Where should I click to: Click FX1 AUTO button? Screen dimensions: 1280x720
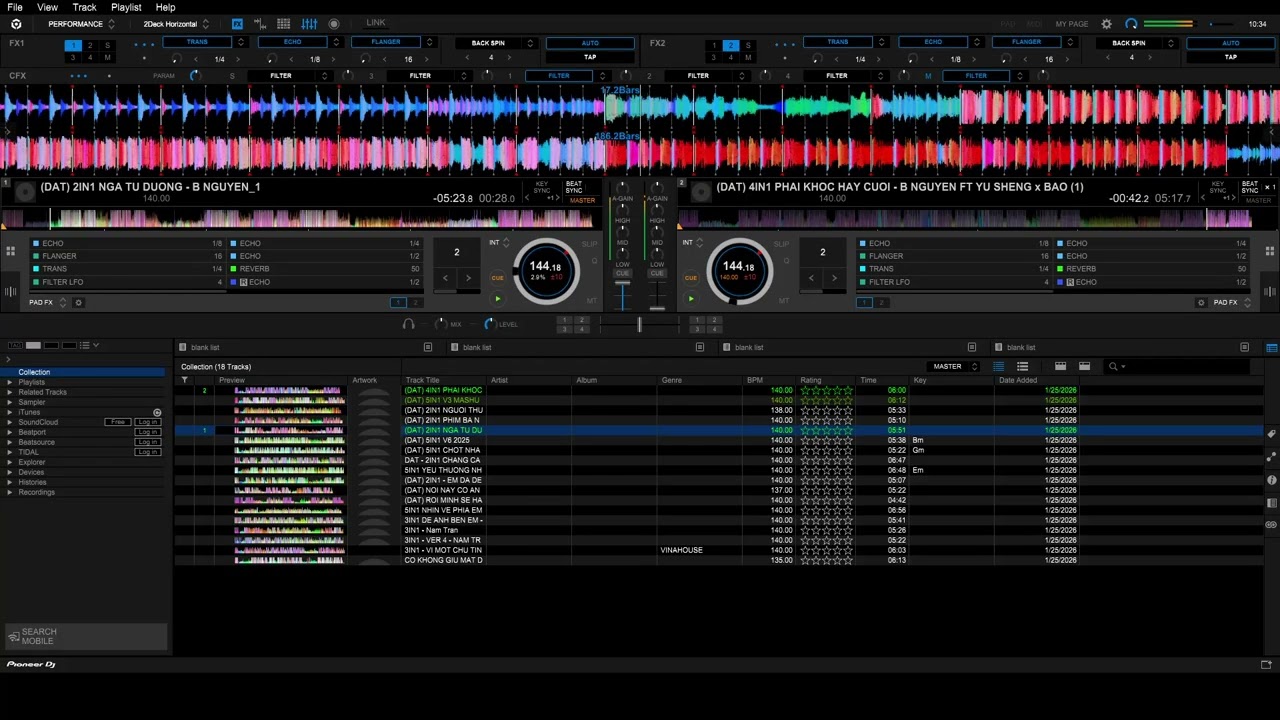[590, 43]
